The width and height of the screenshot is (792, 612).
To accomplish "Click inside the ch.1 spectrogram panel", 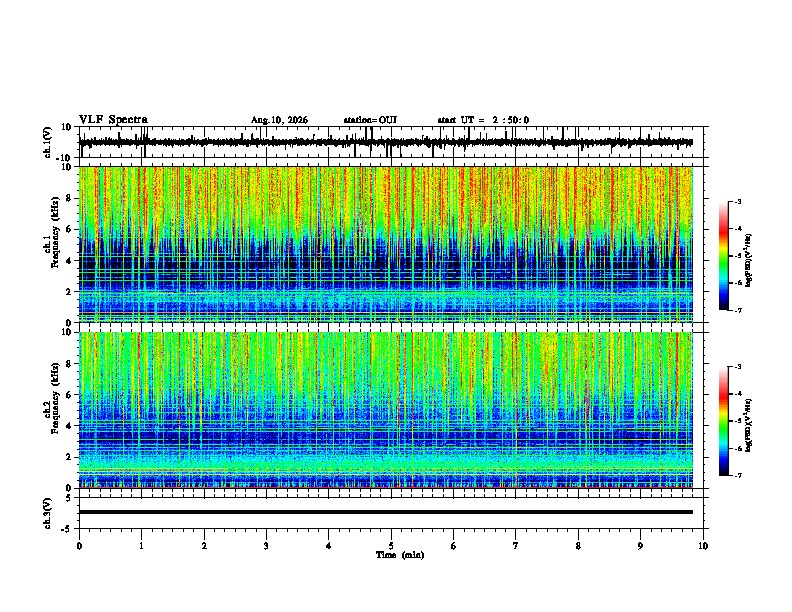I will coord(385,244).
